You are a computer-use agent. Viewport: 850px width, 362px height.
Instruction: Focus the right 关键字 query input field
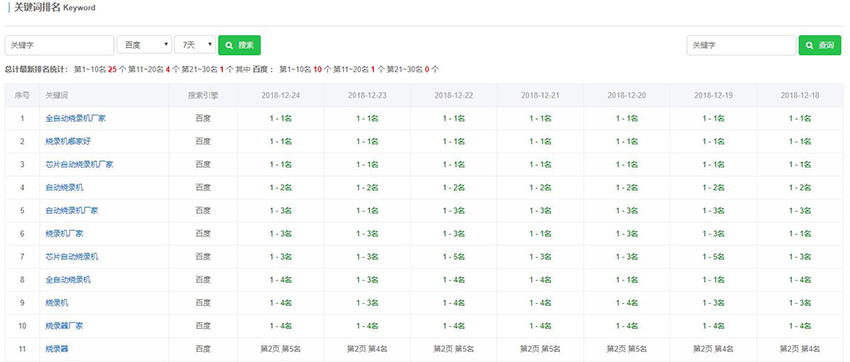click(741, 46)
